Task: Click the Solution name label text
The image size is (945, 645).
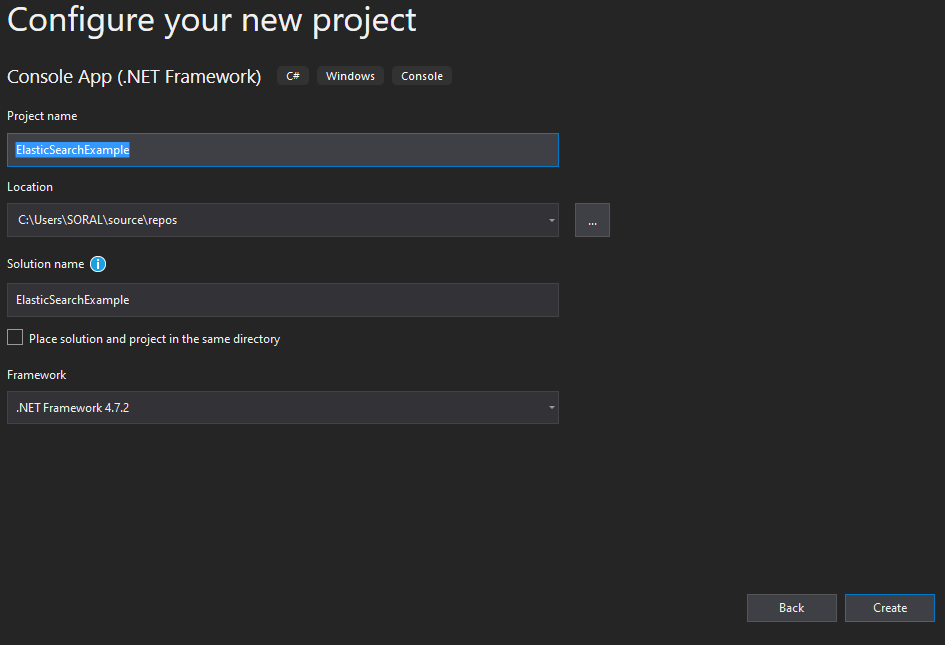Action: coord(46,264)
